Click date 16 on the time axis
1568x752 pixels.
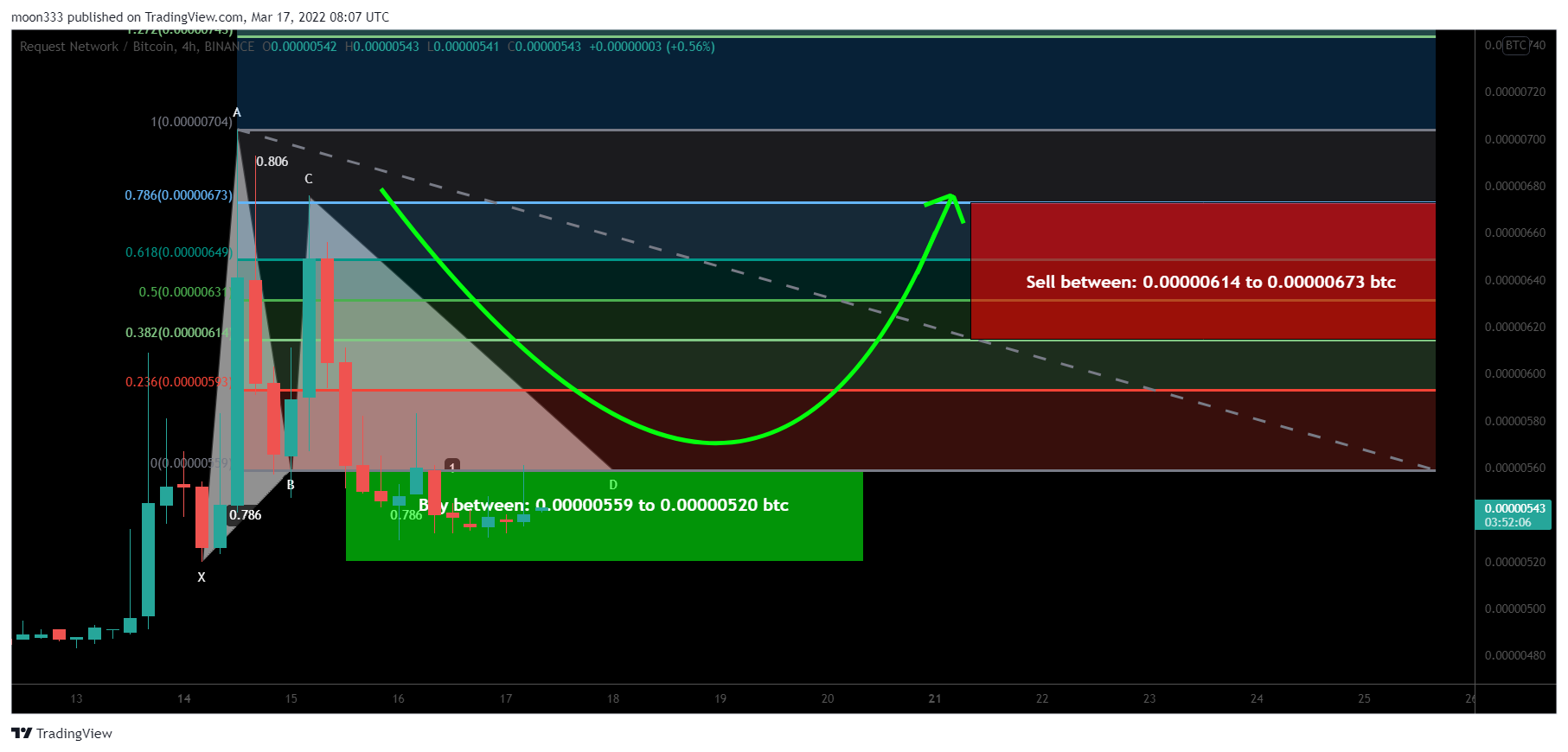(399, 698)
